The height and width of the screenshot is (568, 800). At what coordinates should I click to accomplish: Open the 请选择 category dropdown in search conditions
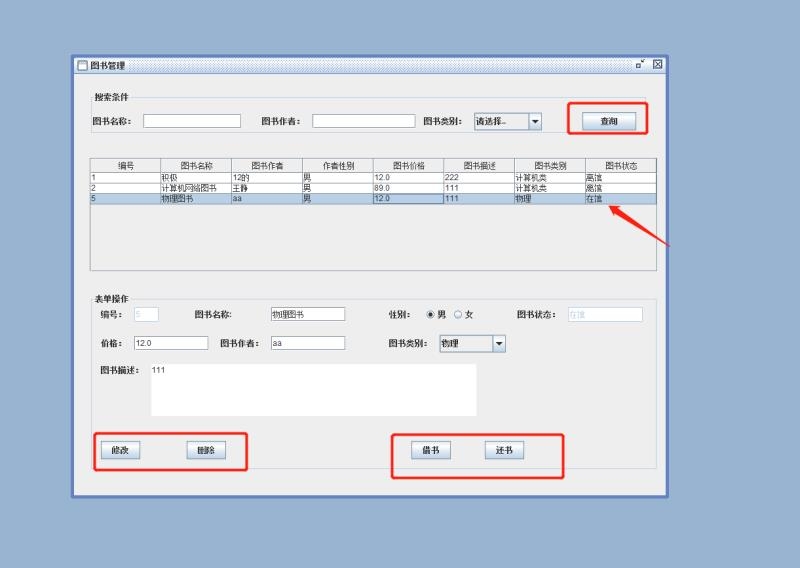click(508, 121)
